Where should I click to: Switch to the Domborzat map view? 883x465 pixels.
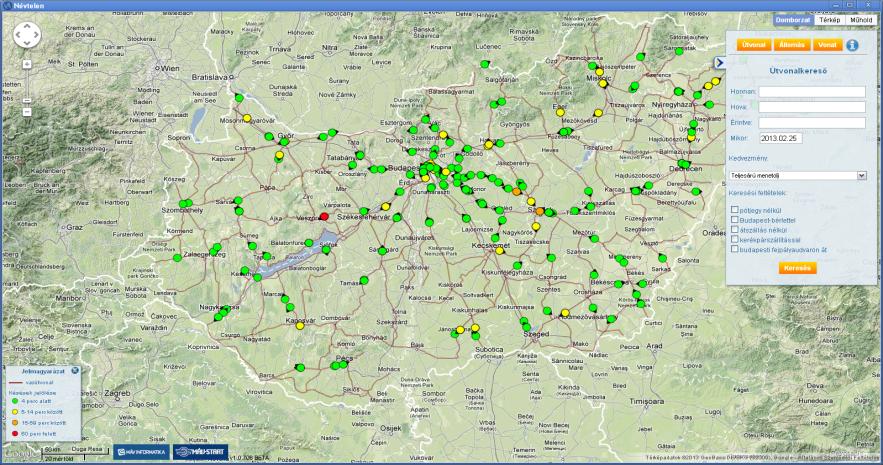coord(793,20)
